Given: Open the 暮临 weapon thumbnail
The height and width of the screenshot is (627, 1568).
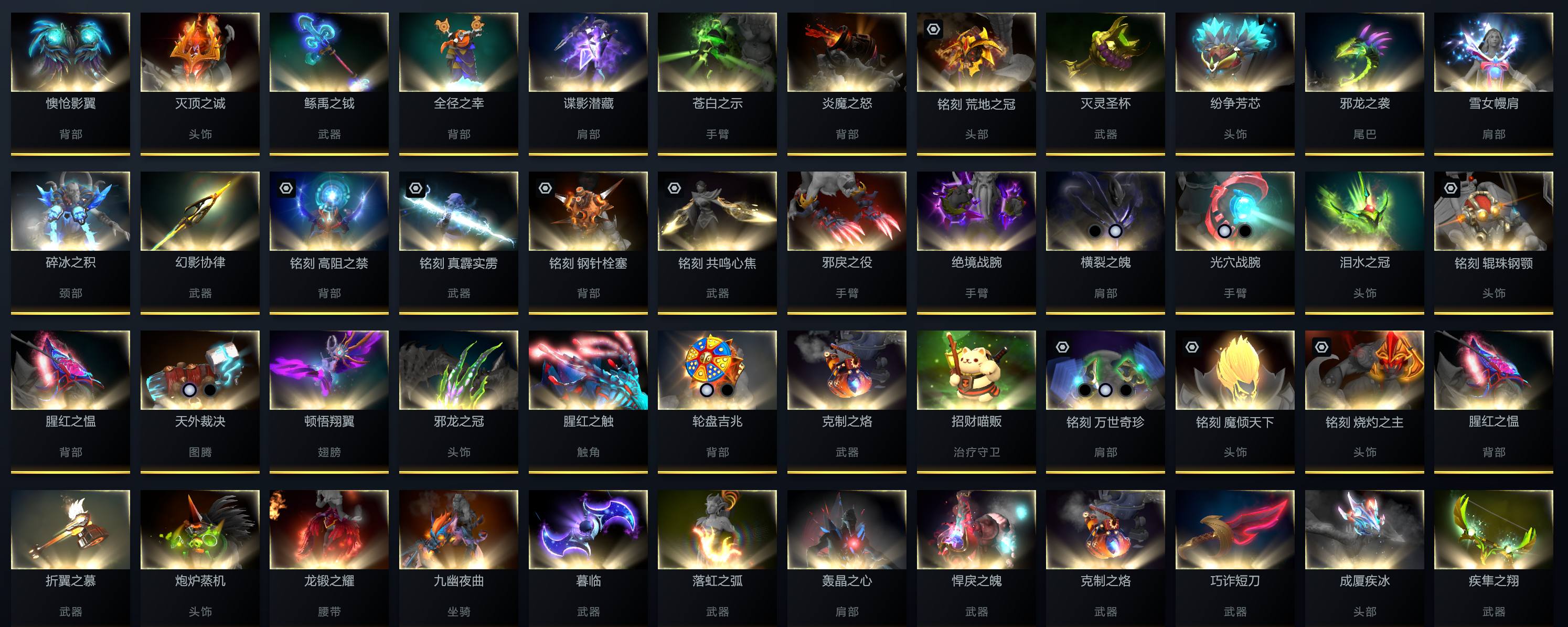Looking at the screenshot, I should [x=588, y=529].
